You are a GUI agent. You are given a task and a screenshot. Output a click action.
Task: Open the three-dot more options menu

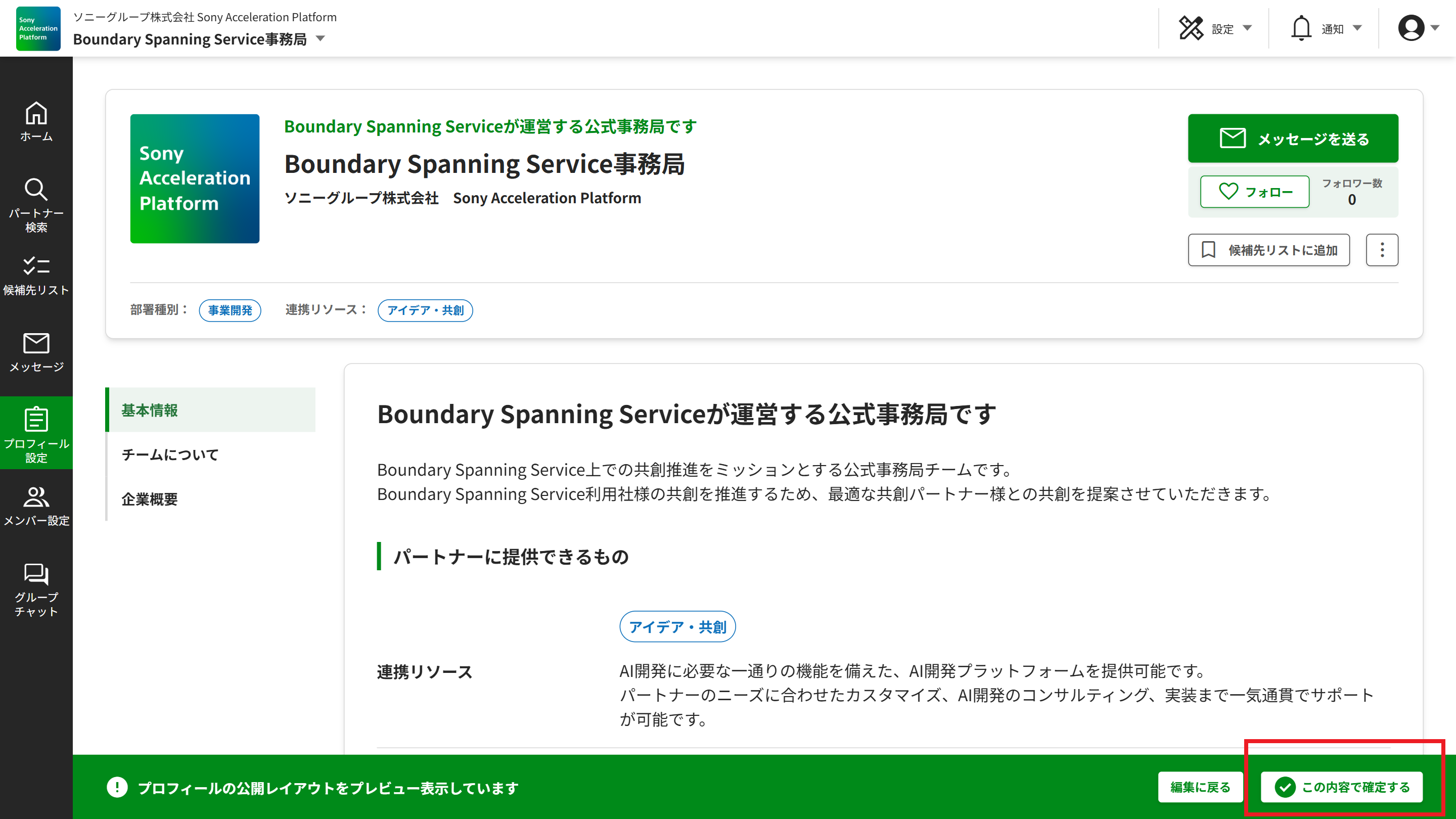point(1382,250)
